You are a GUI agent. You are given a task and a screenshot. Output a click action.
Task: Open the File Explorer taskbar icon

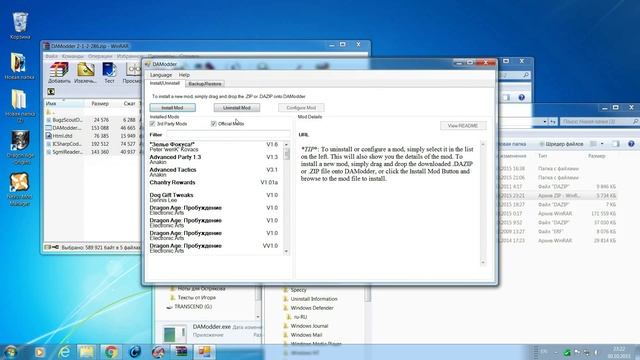coord(87,352)
